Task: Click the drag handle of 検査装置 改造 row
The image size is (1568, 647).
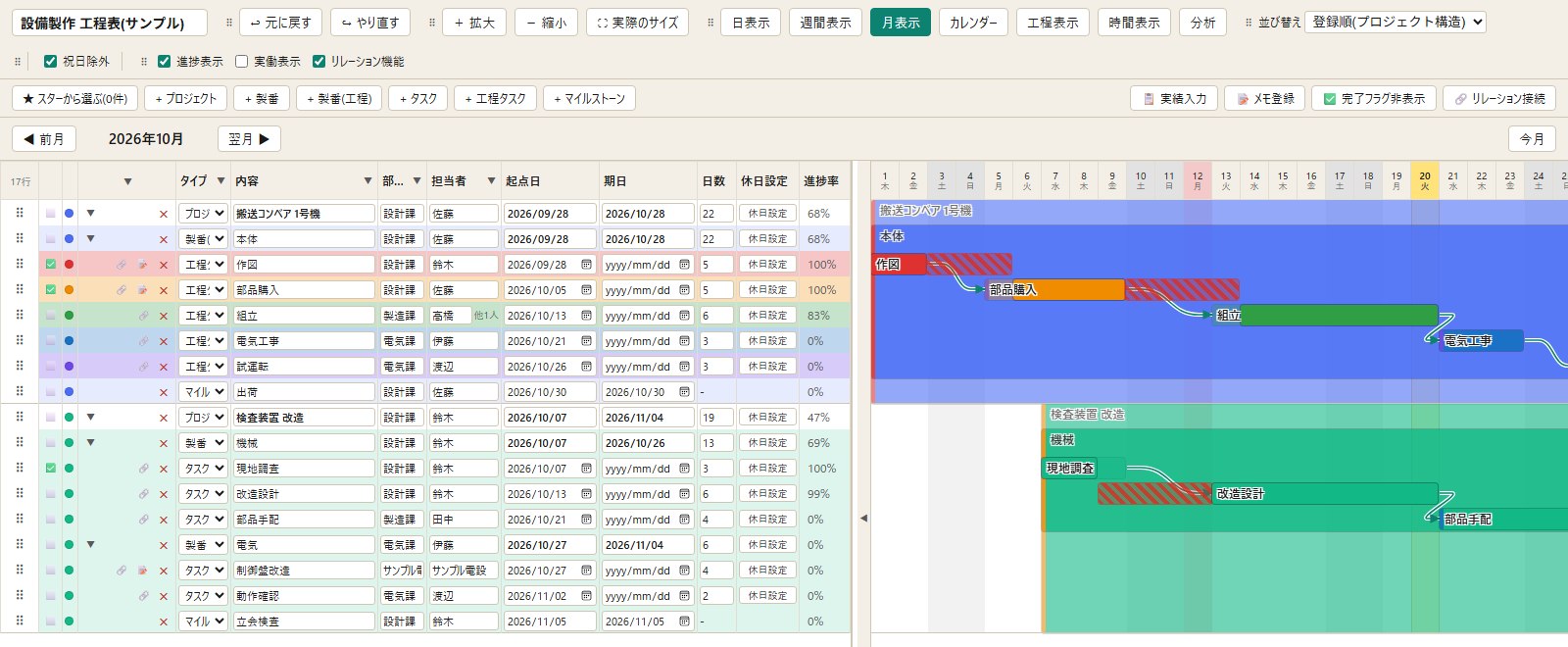Action: click(20, 417)
